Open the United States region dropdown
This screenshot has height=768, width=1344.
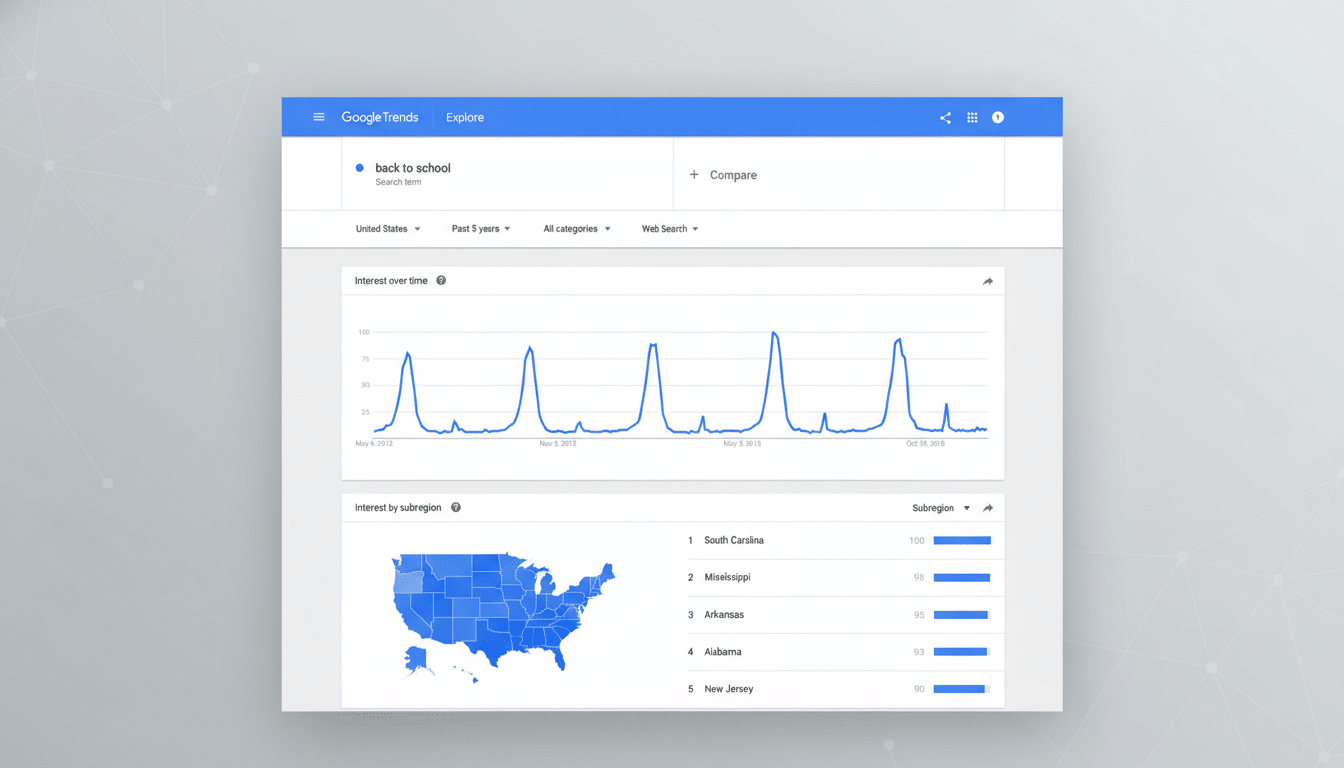387,229
